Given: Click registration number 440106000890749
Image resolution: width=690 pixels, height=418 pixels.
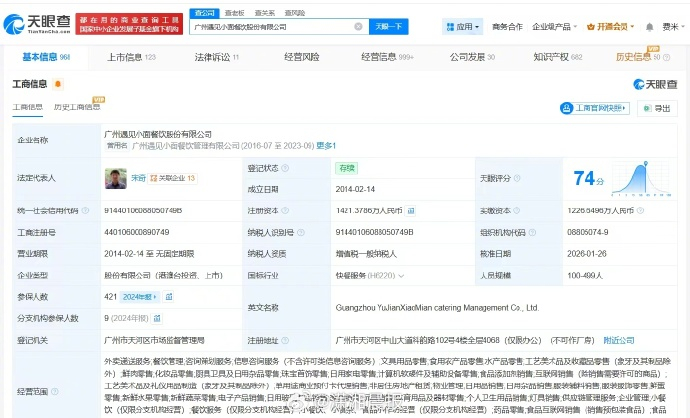Looking at the screenshot, I should coord(136,232).
